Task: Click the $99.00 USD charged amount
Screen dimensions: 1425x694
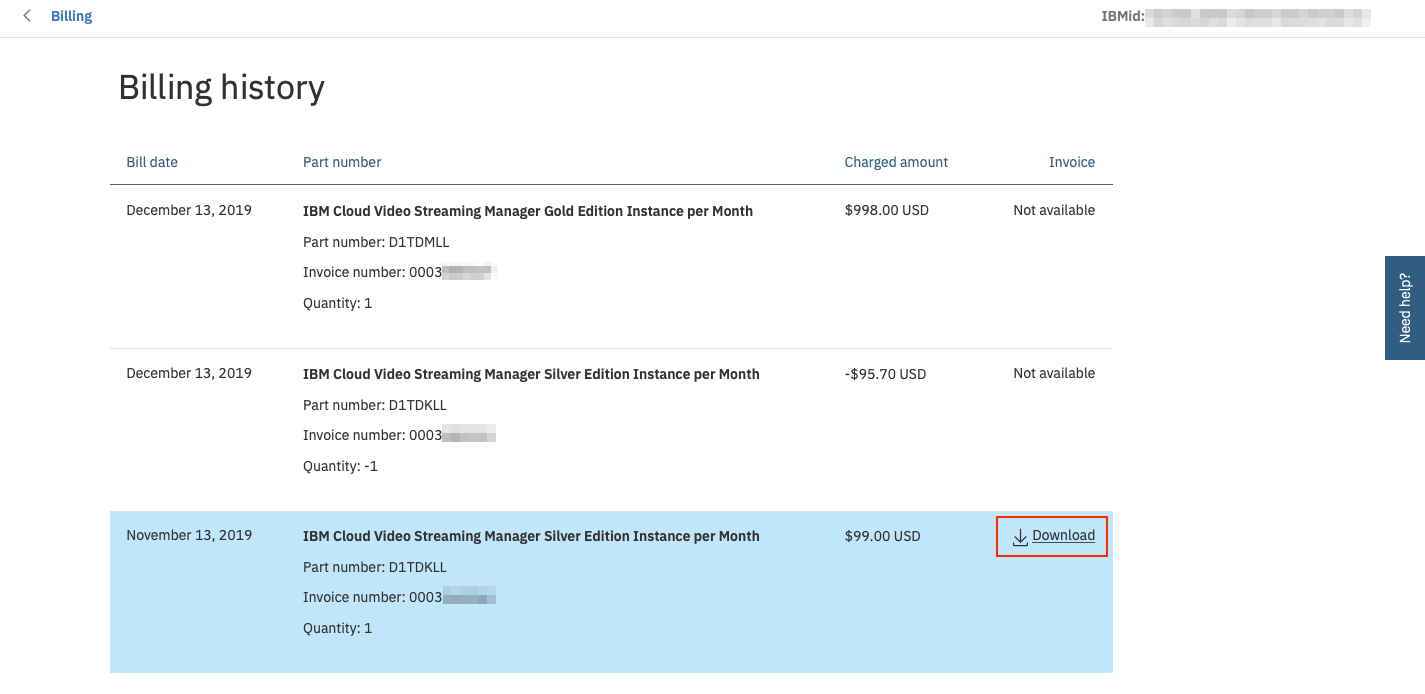Action: click(x=882, y=536)
